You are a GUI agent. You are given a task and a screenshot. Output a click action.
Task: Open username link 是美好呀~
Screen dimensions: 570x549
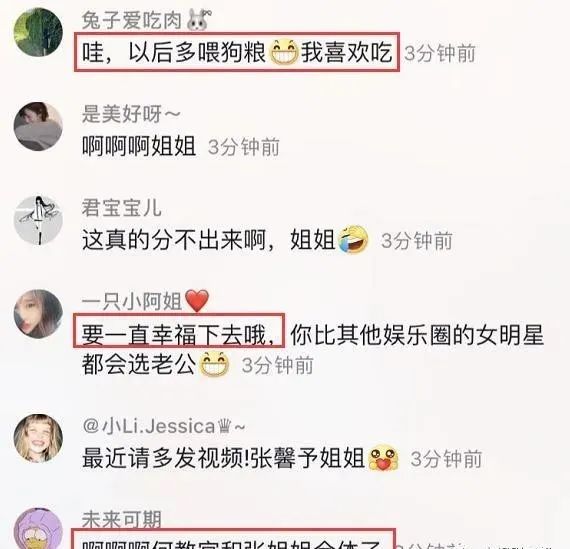pos(131,114)
